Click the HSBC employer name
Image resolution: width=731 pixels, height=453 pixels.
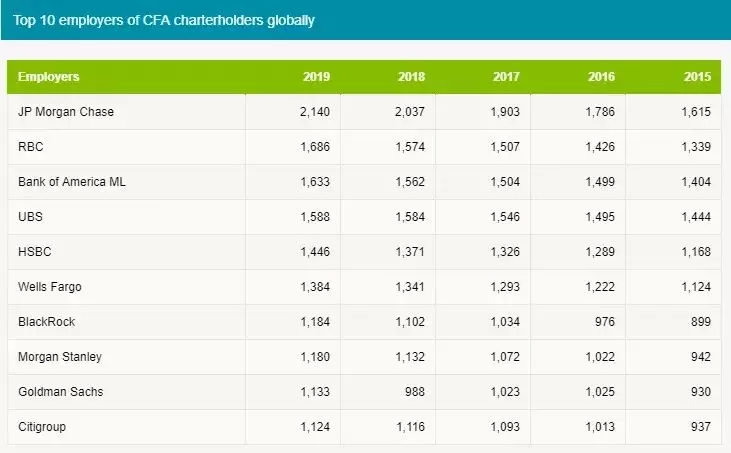click(35, 252)
